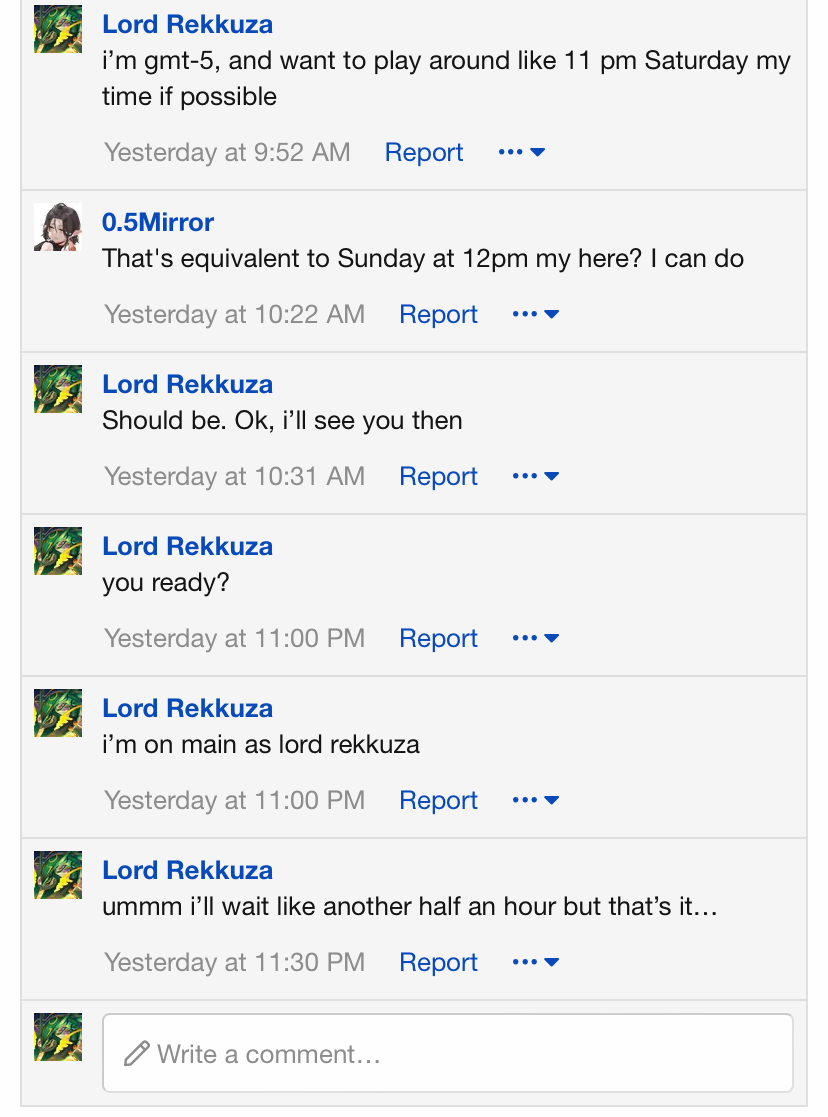Image resolution: width=828 pixels, height=1117 pixels.
Task: Open Lord Rekkuza name on gmt-5 comment
Action: 187,24
